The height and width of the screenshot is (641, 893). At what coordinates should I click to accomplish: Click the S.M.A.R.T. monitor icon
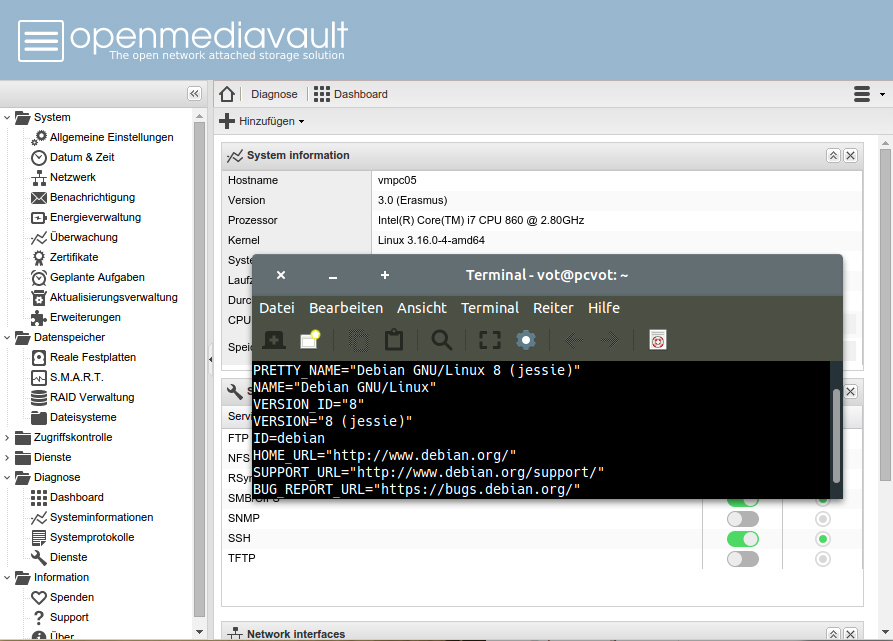(x=39, y=377)
